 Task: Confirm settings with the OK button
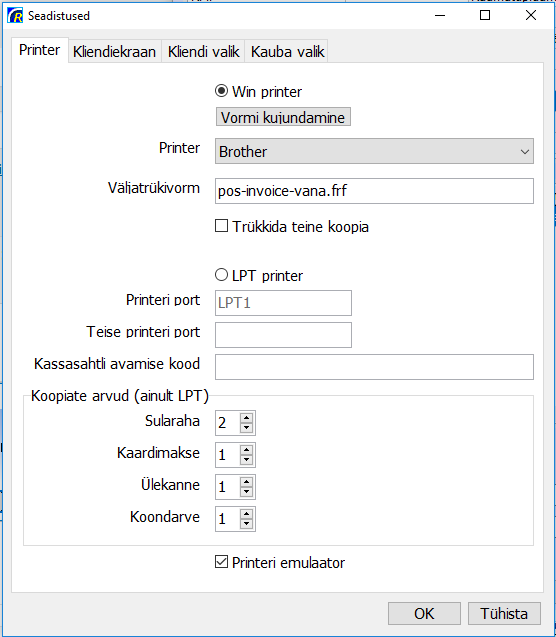click(x=424, y=613)
